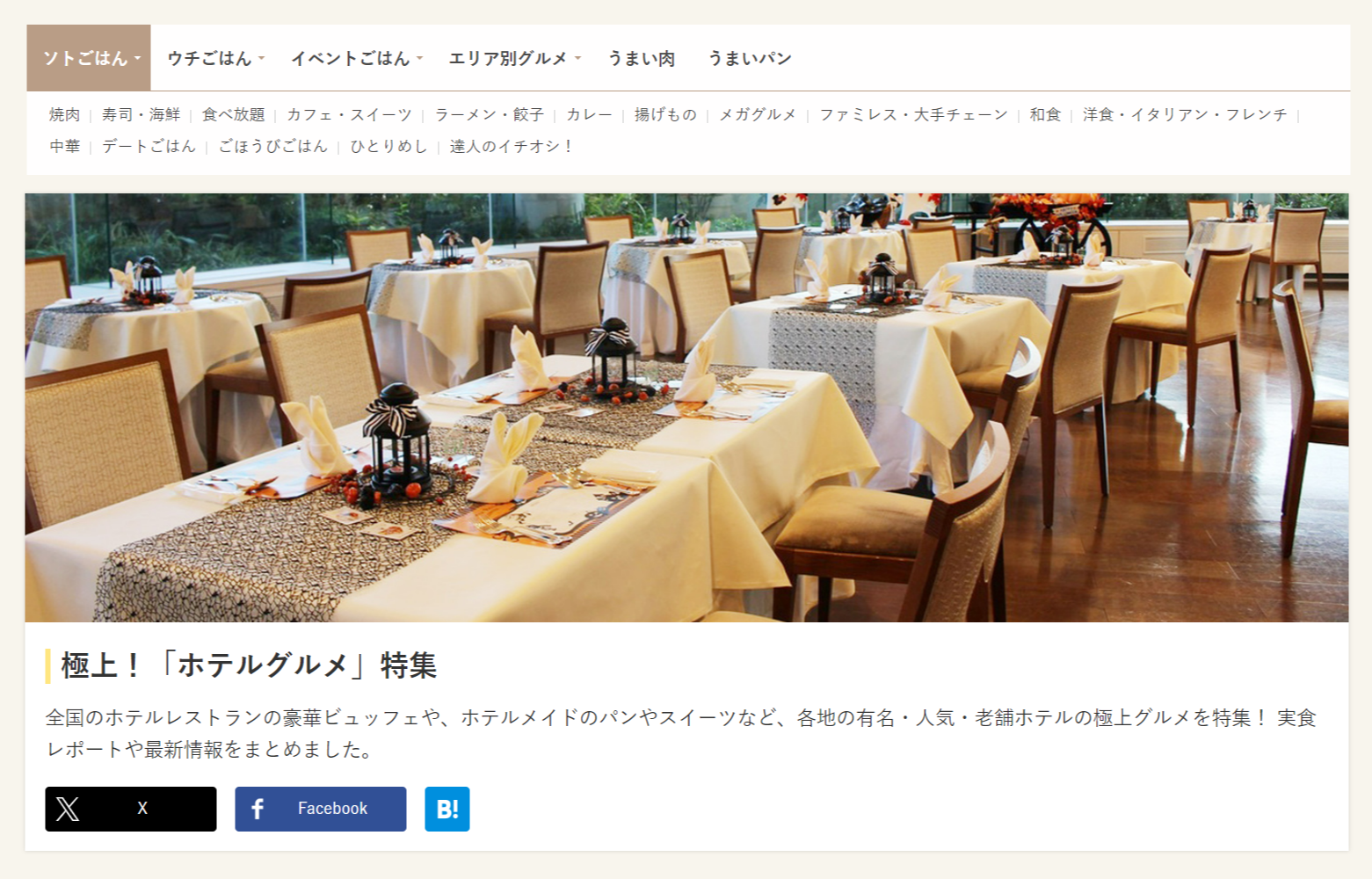
Task: Share via Hatena Bookmark B! icon
Action: pyautogui.click(x=447, y=809)
